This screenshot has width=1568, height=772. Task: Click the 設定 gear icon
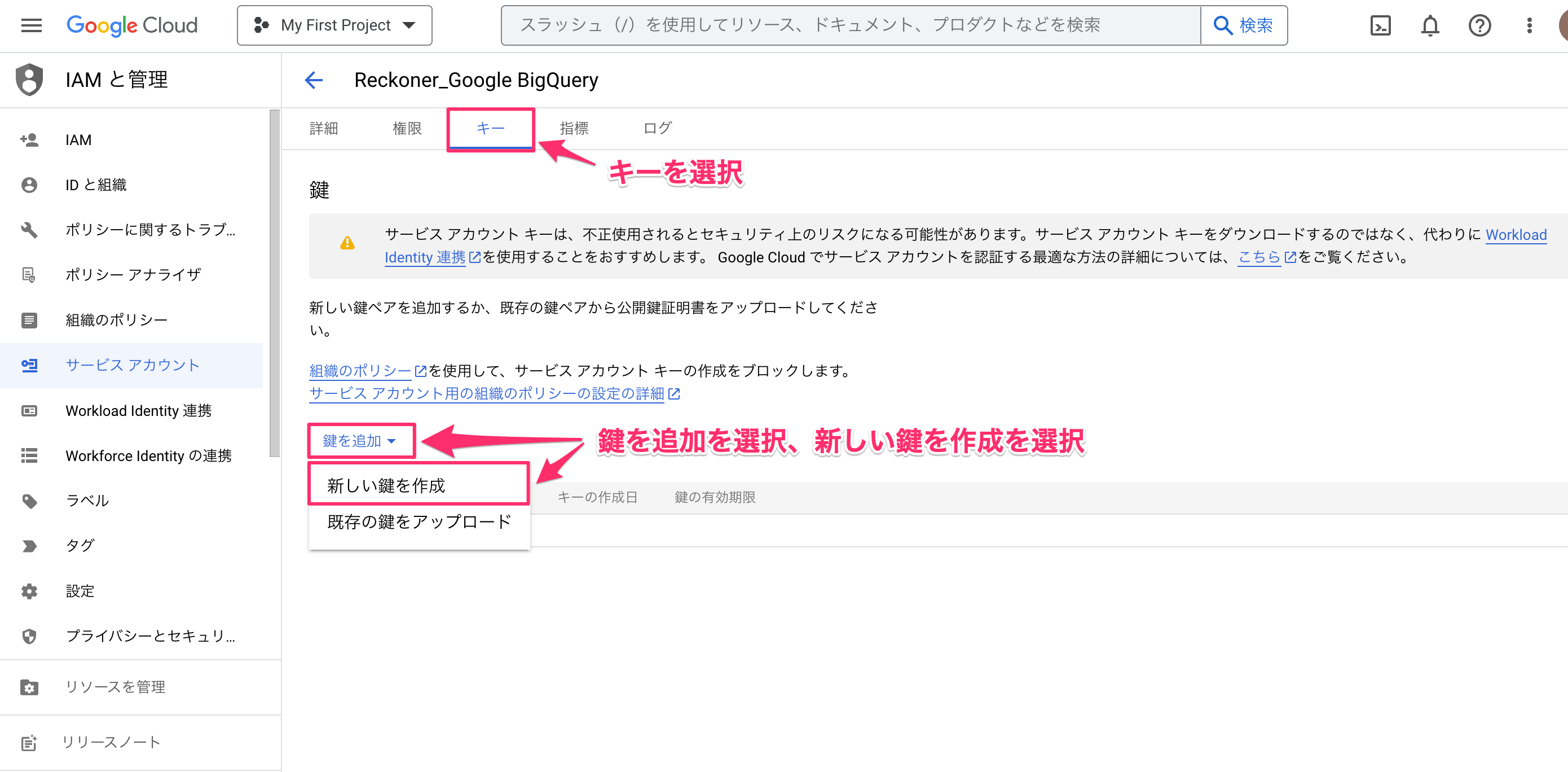click(29, 591)
